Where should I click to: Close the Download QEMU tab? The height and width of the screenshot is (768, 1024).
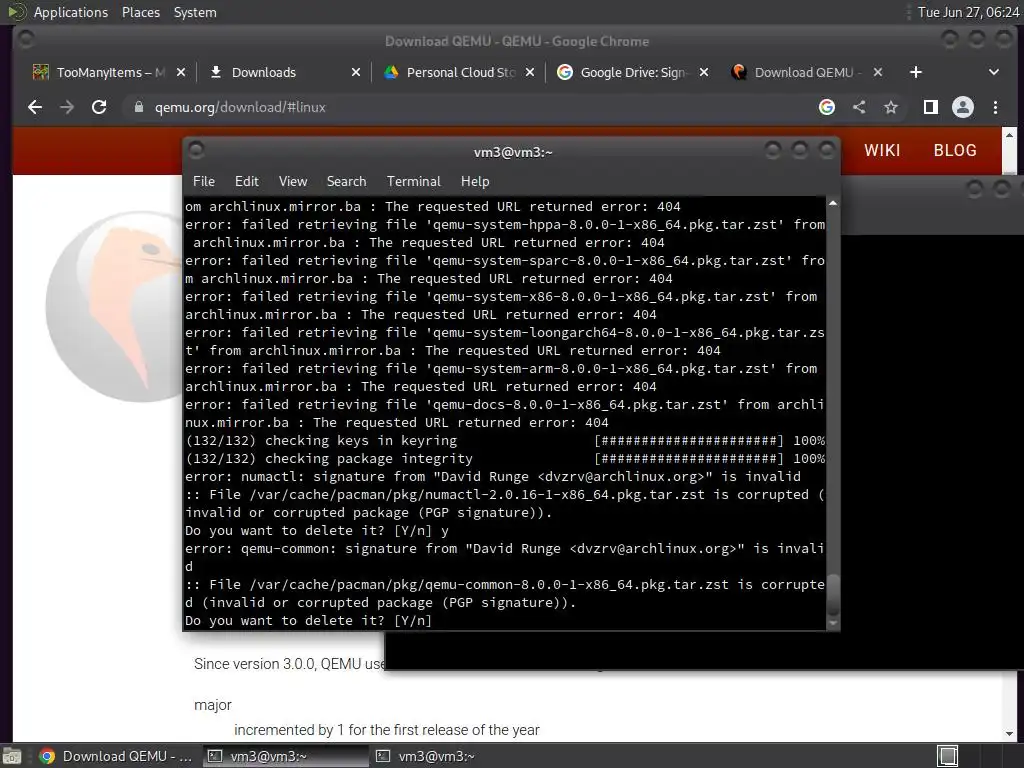[x=878, y=72]
